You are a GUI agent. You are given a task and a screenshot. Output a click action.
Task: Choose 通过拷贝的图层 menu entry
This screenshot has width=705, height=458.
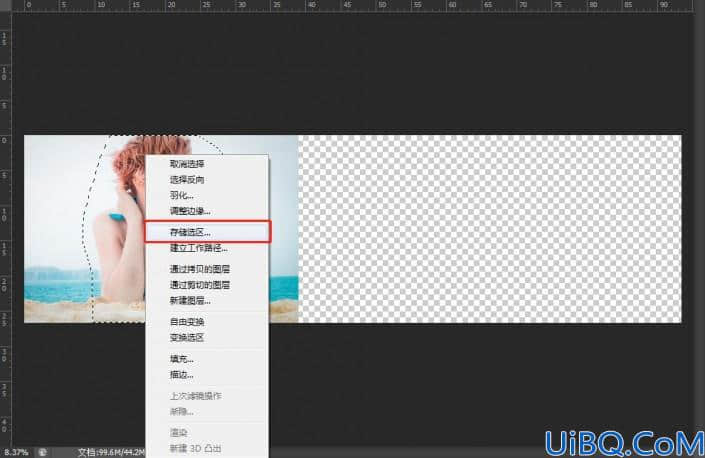(x=207, y=269)
